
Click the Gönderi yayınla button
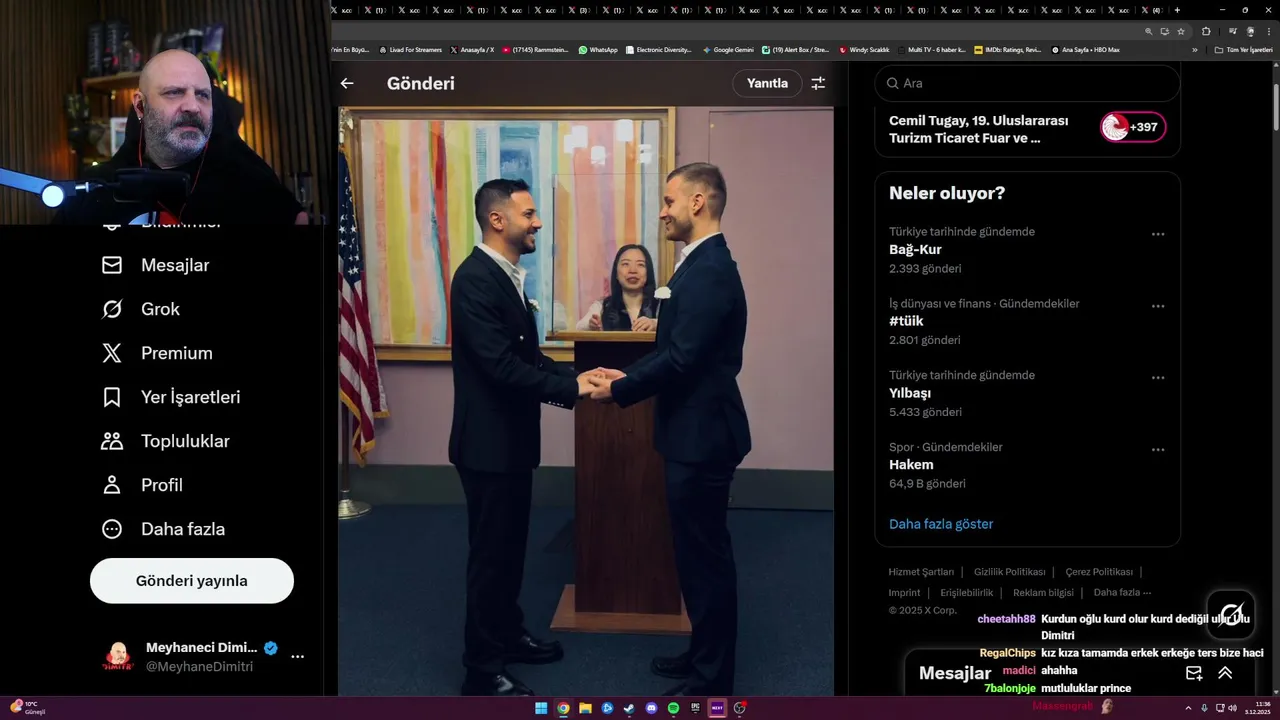tap(192, 581)
